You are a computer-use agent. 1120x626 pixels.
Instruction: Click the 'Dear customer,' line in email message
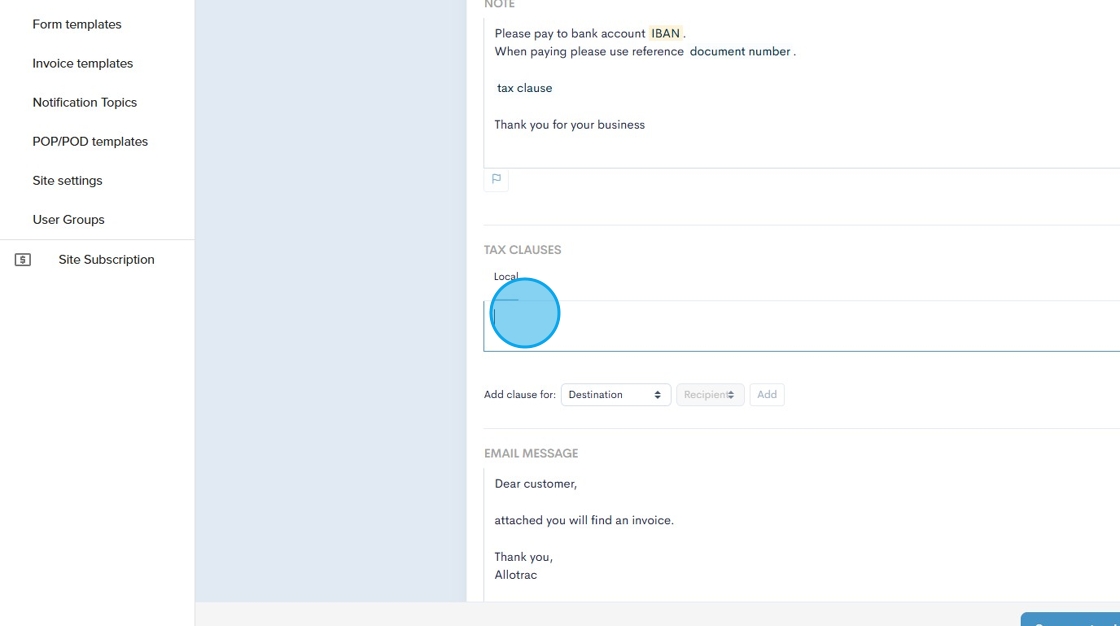tap(536, 484)
